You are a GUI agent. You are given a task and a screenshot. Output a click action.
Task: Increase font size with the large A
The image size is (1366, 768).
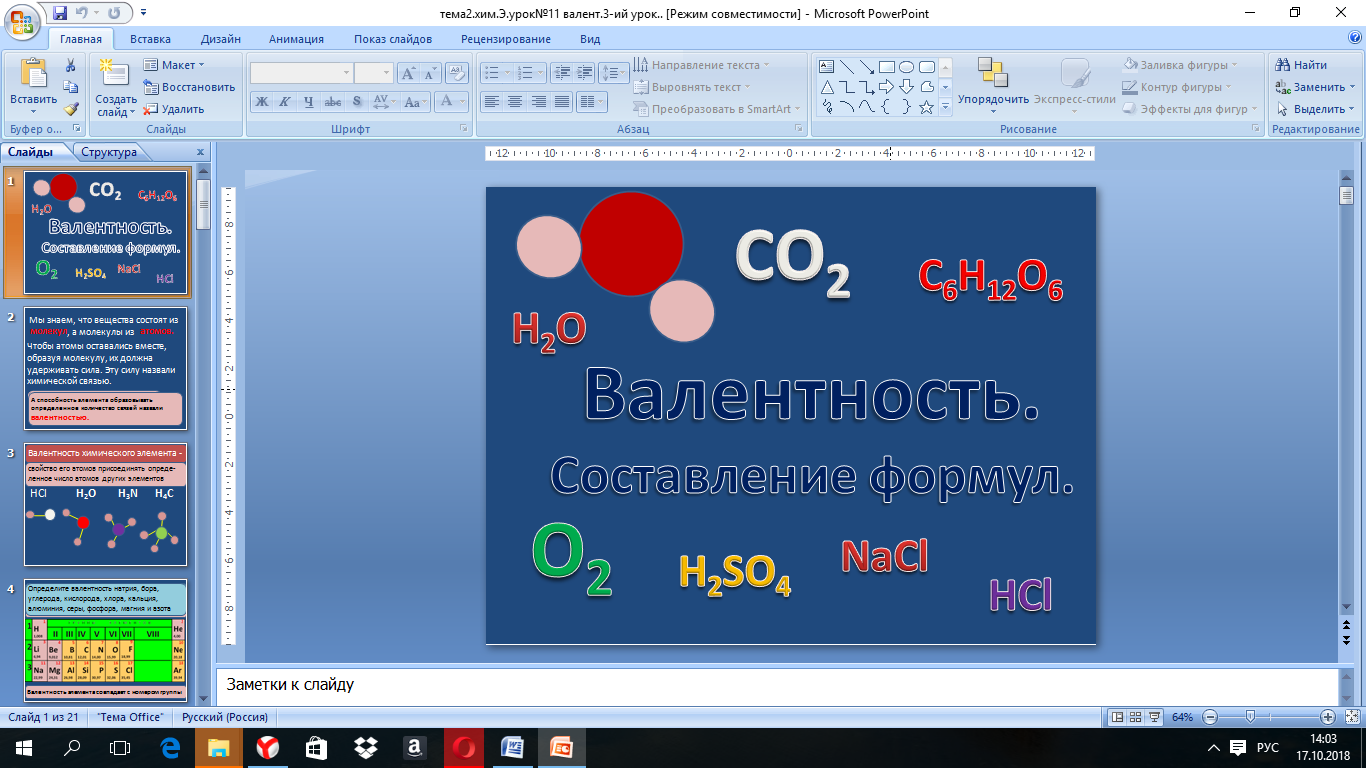408,73
